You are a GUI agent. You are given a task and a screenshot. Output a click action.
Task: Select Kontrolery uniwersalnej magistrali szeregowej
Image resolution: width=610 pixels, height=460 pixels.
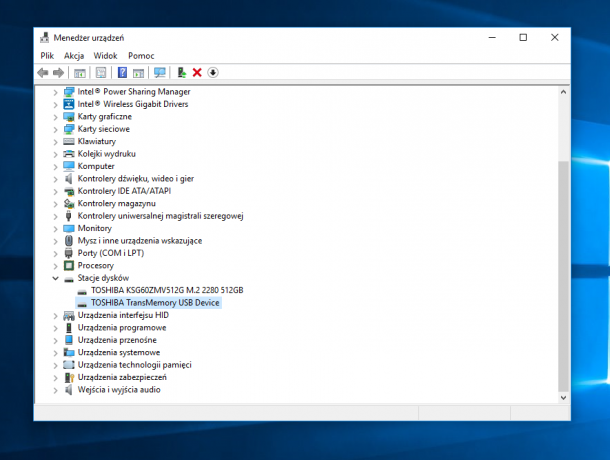pos(160,216)
